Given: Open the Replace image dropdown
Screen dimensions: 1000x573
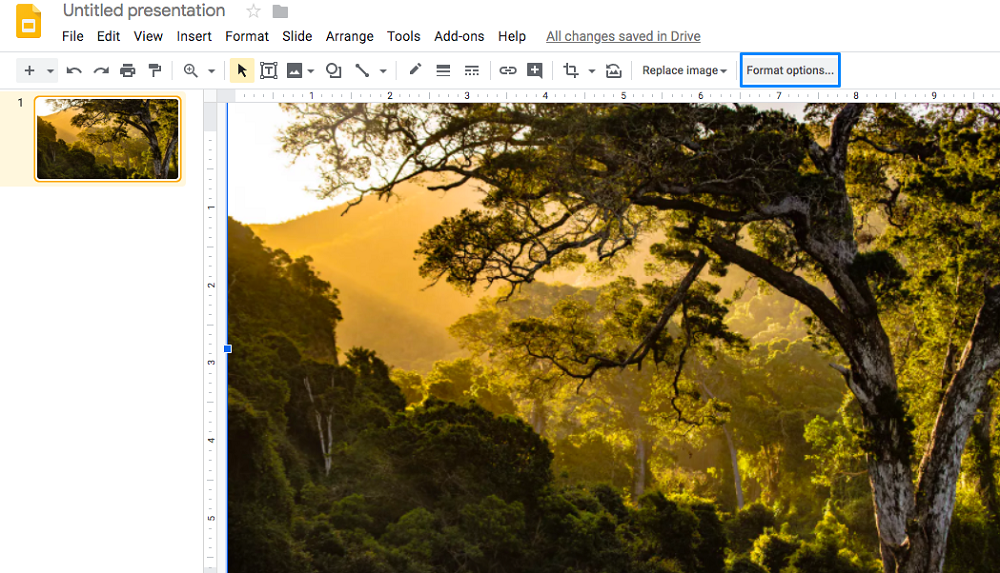Looking at the screenshot, I should (684, 71).
